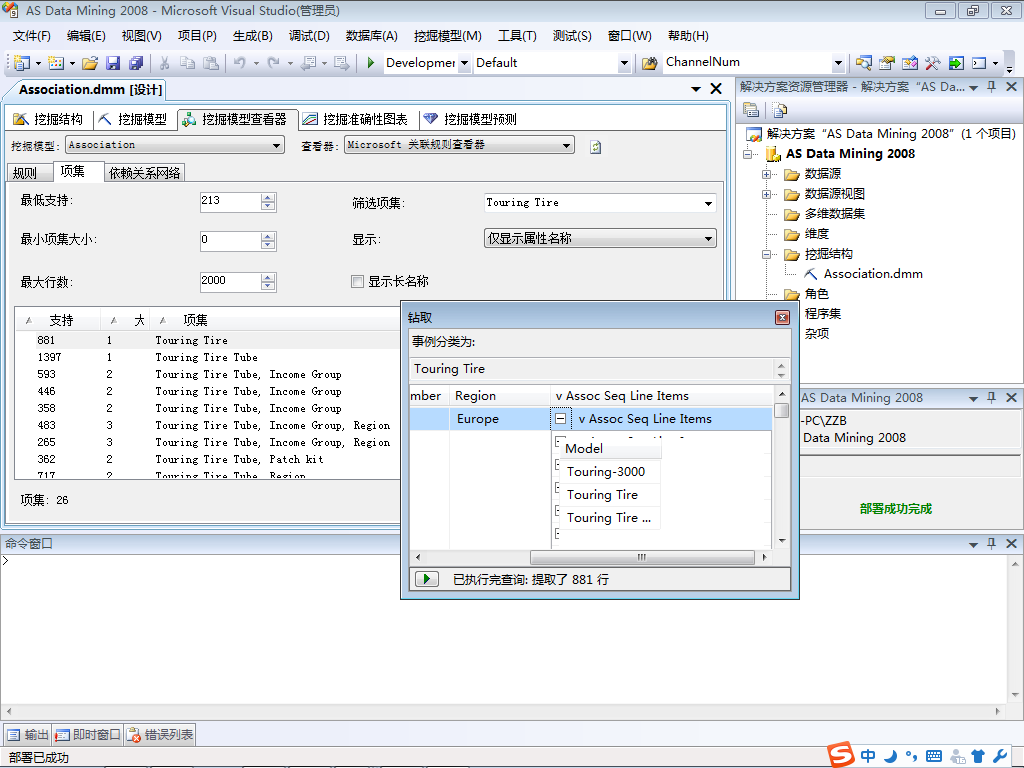Click the Cut scissors icon
The height and width of the screenshot is (768, 1024).
pyautogui.click(x=165, y=63)
